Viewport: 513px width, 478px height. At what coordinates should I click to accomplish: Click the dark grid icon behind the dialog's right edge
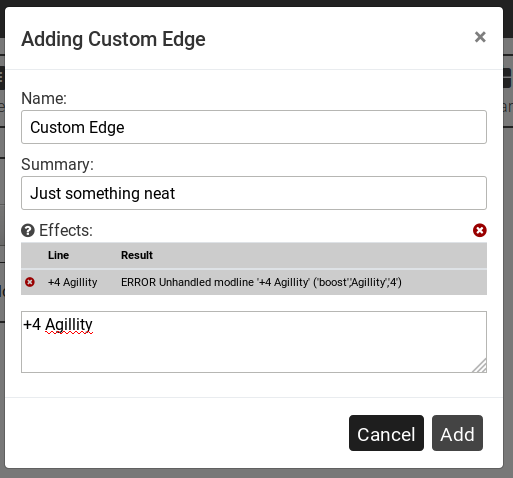coord(508,78)
